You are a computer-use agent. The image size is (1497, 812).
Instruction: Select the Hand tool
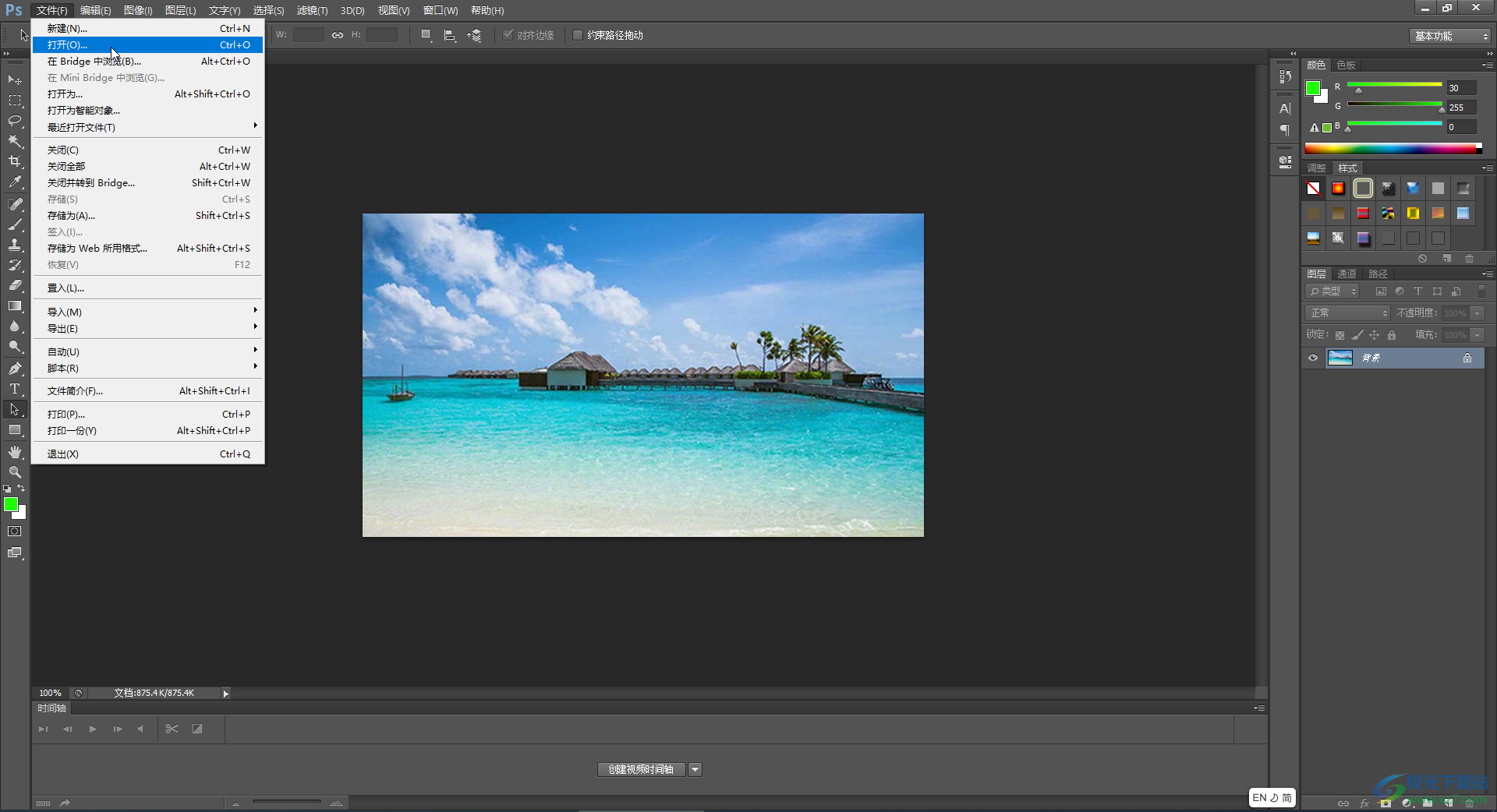(15, 452)
